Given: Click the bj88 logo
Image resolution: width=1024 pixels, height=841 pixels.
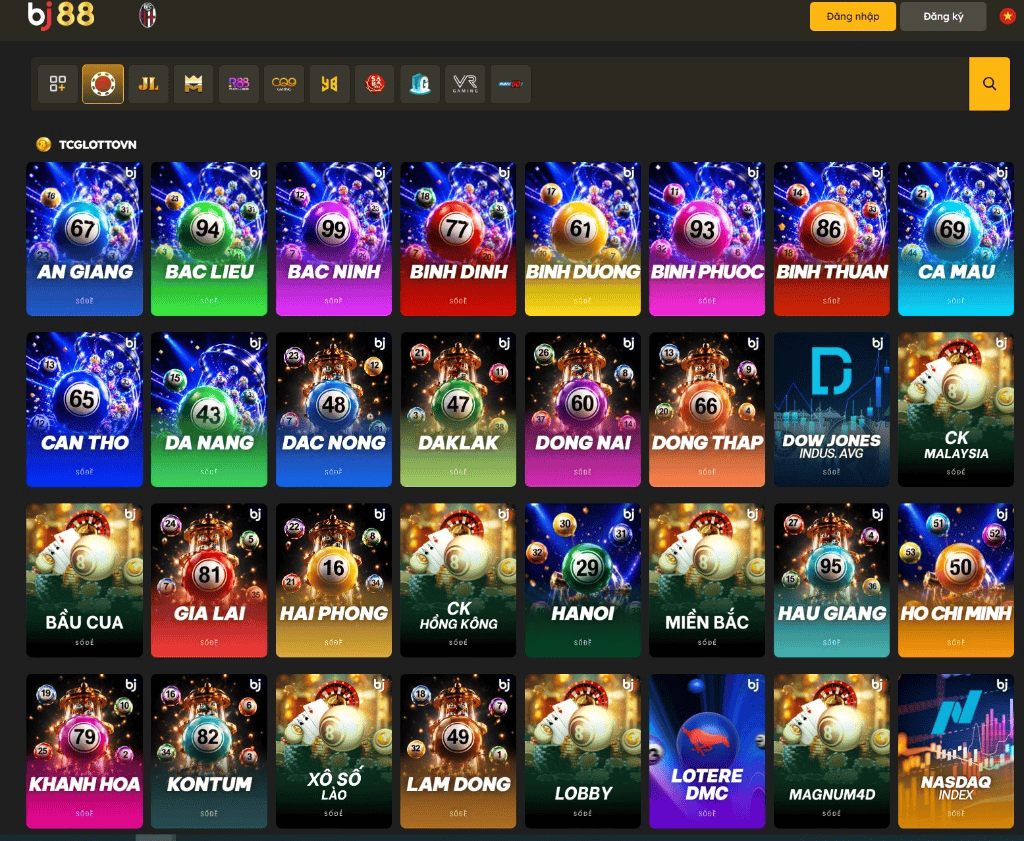Looking at the screenshot, I should pos(61,16).
